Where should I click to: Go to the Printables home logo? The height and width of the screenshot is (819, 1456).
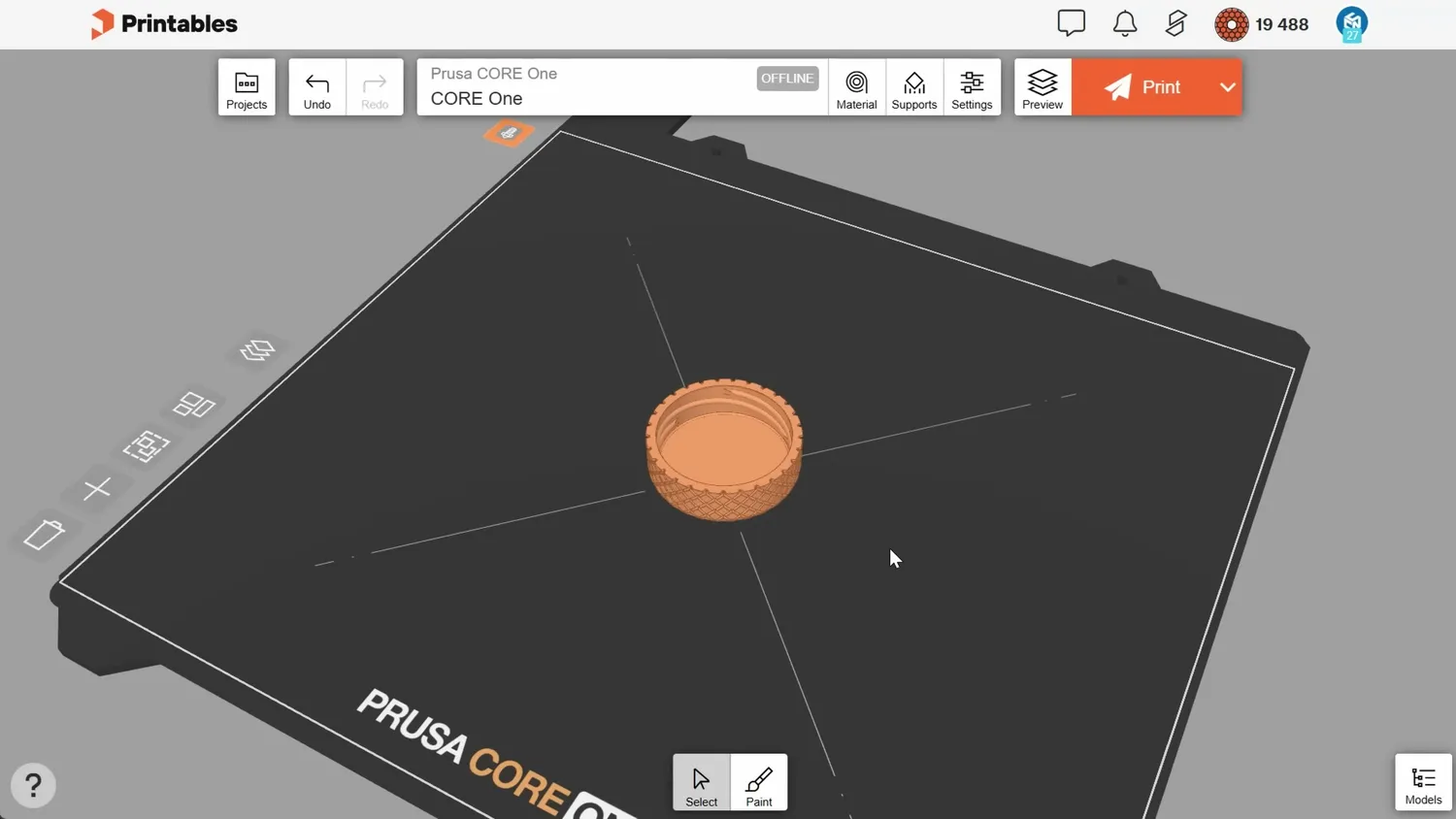pos(164,23)
